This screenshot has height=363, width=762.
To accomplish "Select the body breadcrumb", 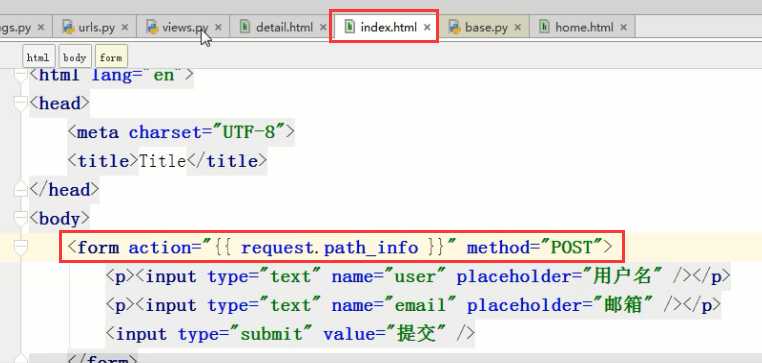I will [x=74, y=57].
